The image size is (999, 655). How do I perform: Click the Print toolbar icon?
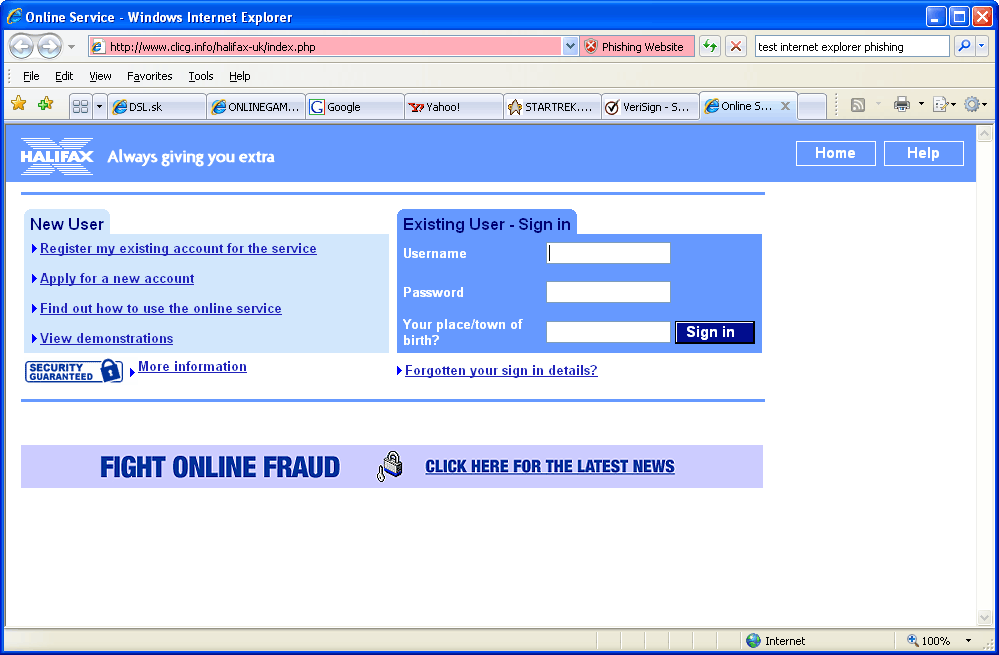[x=902, y=104]
